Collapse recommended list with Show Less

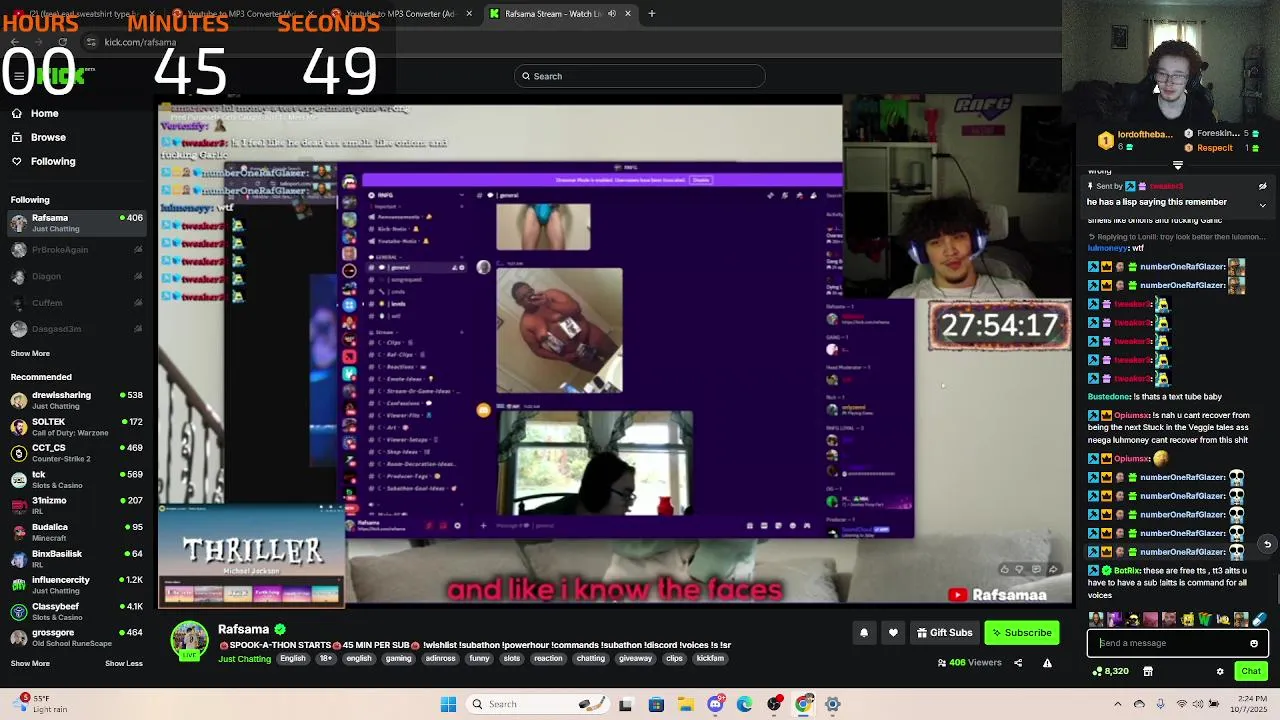[x=124, y=663]
